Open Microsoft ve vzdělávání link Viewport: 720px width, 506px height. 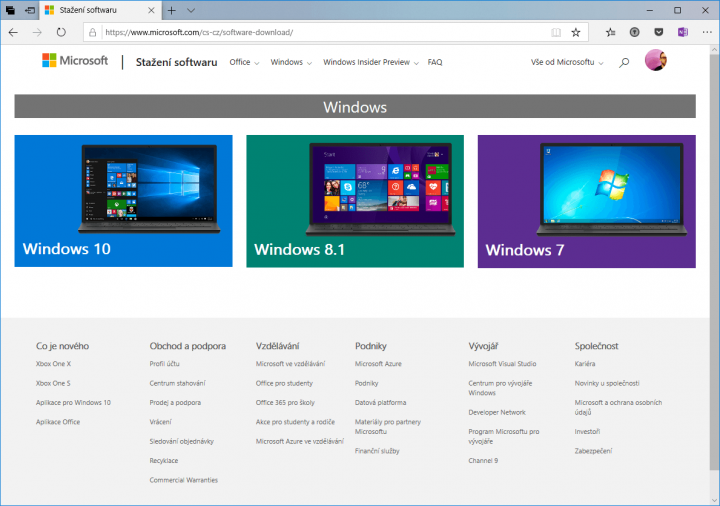point(290,364)
